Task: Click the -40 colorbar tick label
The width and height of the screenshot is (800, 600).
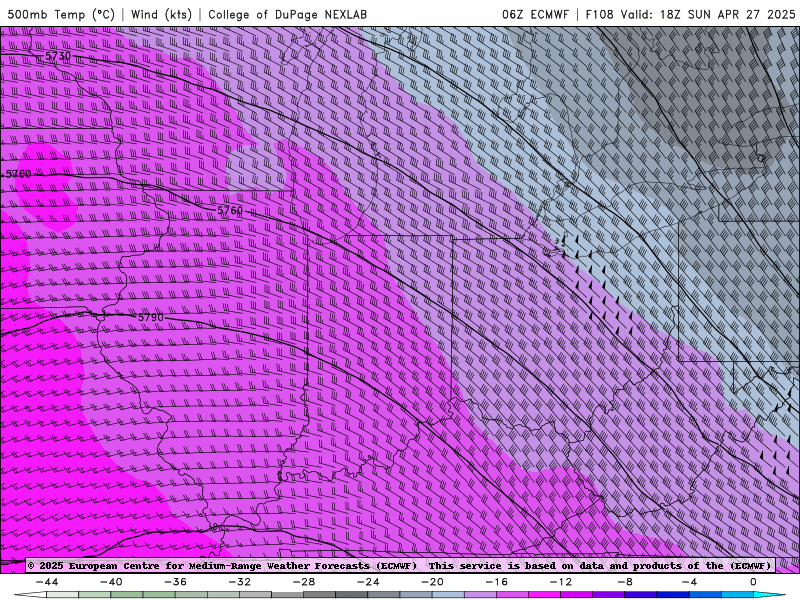Action: (x=111, y=582)
